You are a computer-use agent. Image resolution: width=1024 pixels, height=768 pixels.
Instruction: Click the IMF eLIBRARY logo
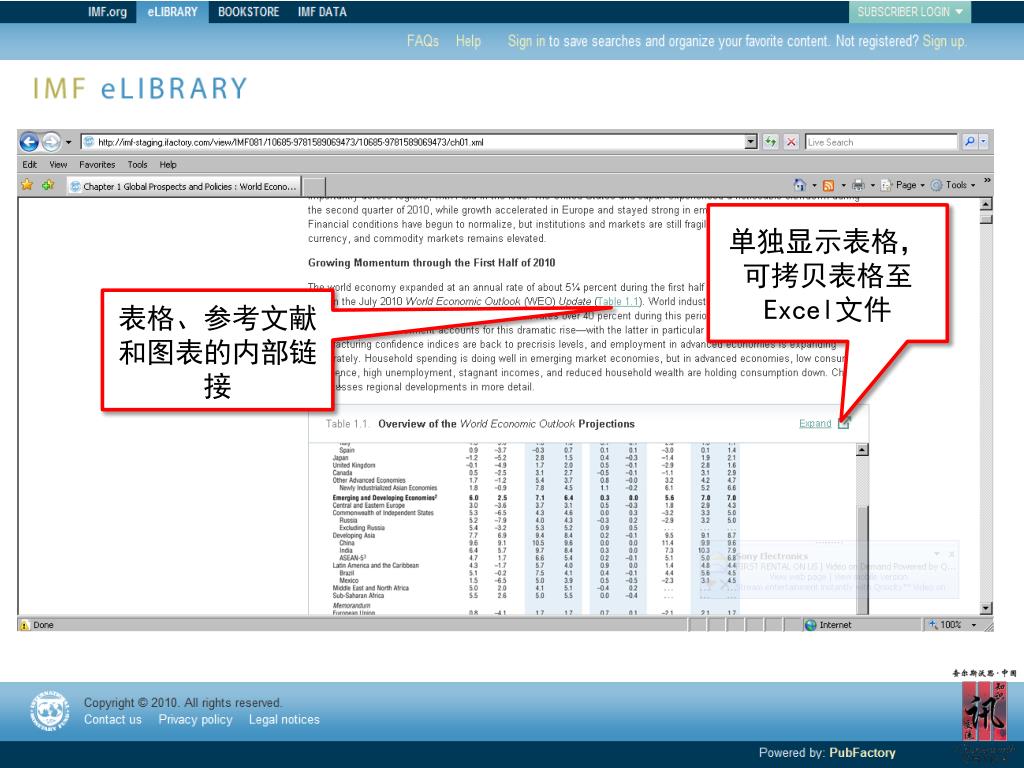tap(140, 89)
